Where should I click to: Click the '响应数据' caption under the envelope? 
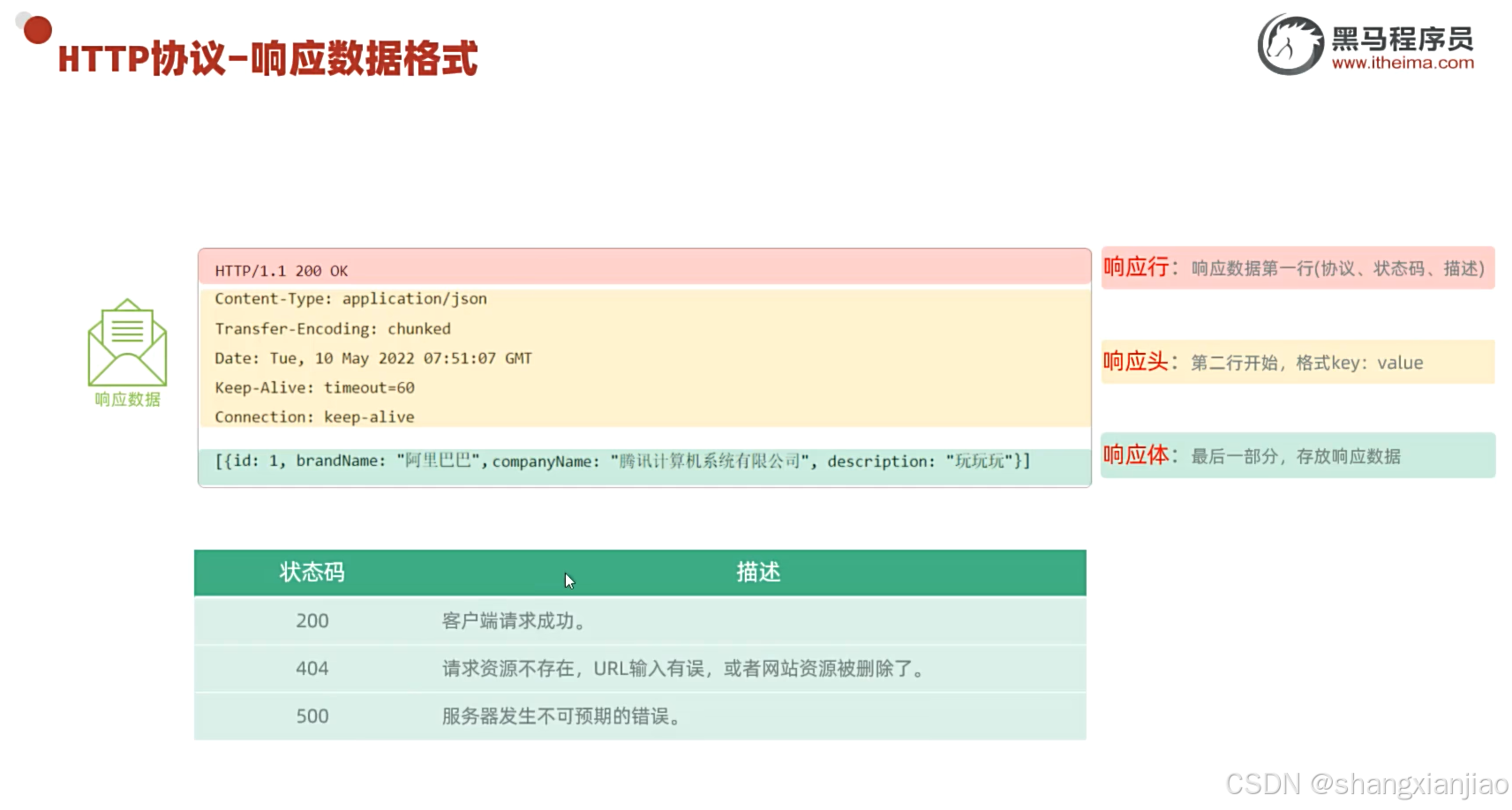coord(128,400)
